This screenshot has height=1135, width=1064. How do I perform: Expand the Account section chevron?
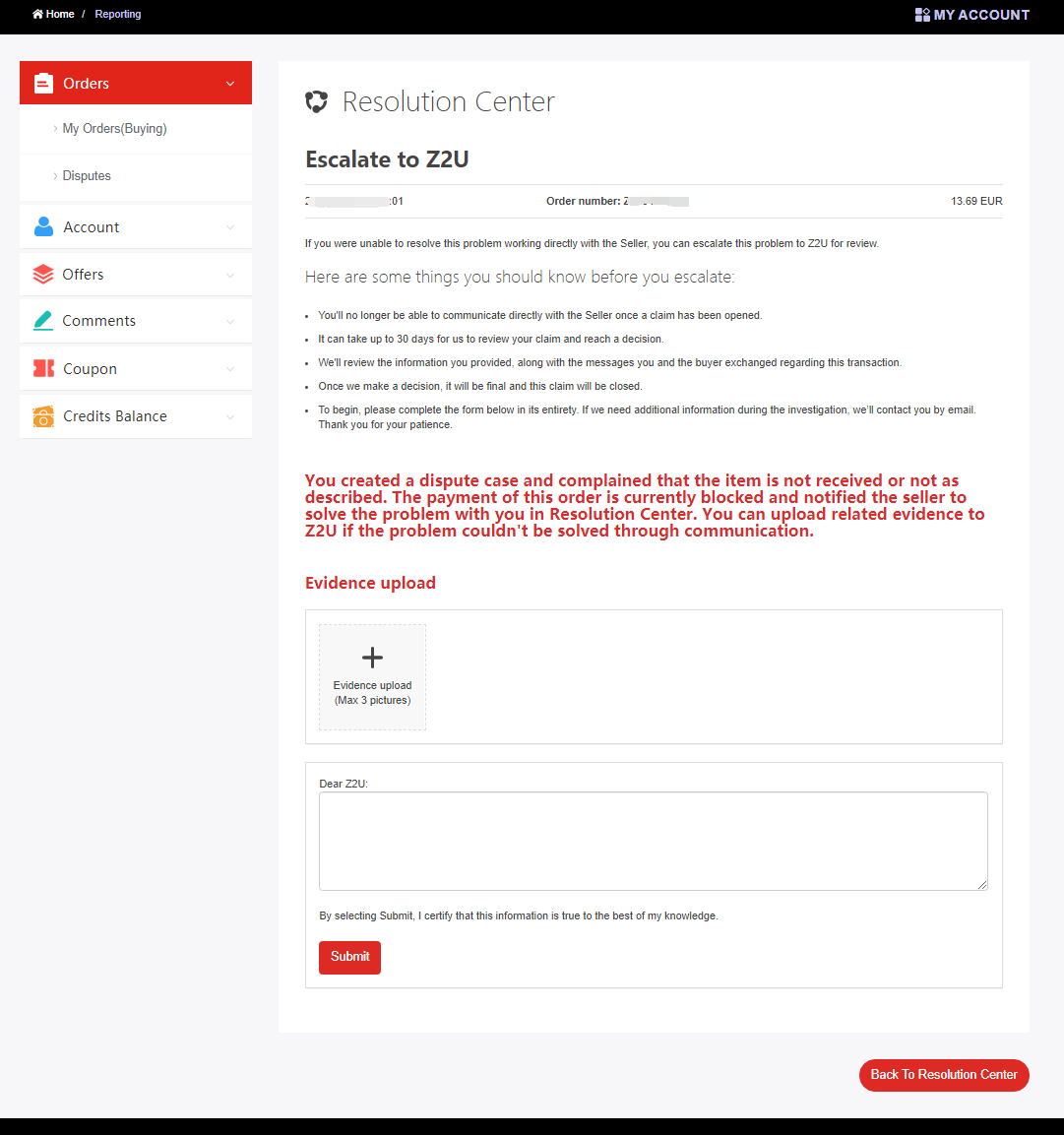(x=230, y=227)
